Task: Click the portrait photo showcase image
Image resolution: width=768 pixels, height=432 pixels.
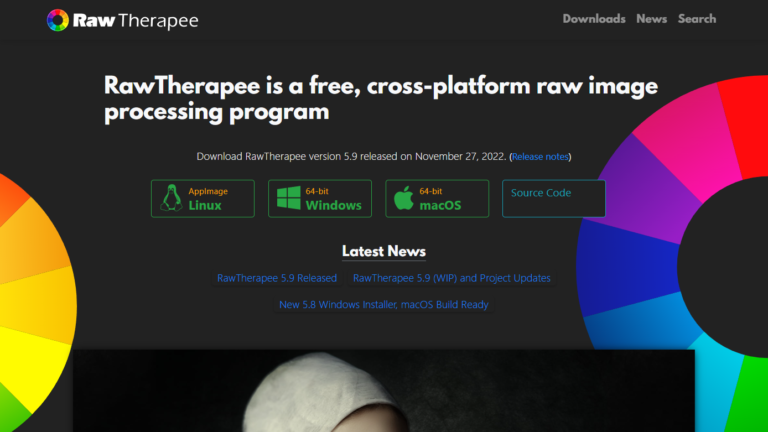Action: coord(384,390)
